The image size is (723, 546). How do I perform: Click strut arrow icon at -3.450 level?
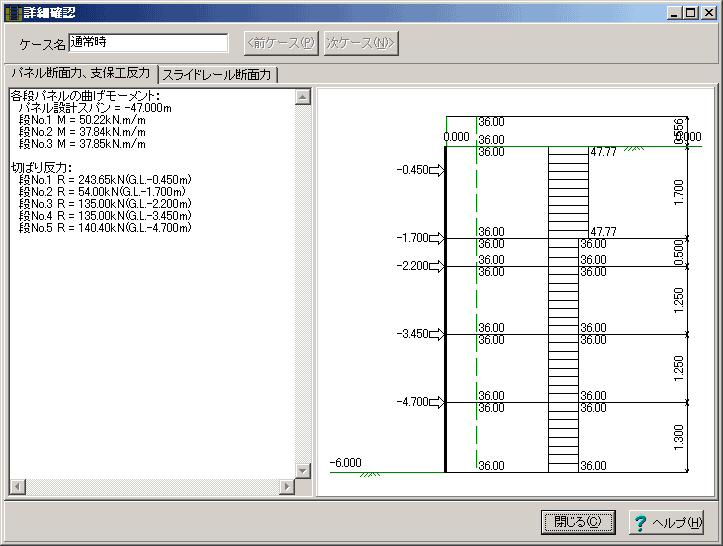(x=436, y=334)
